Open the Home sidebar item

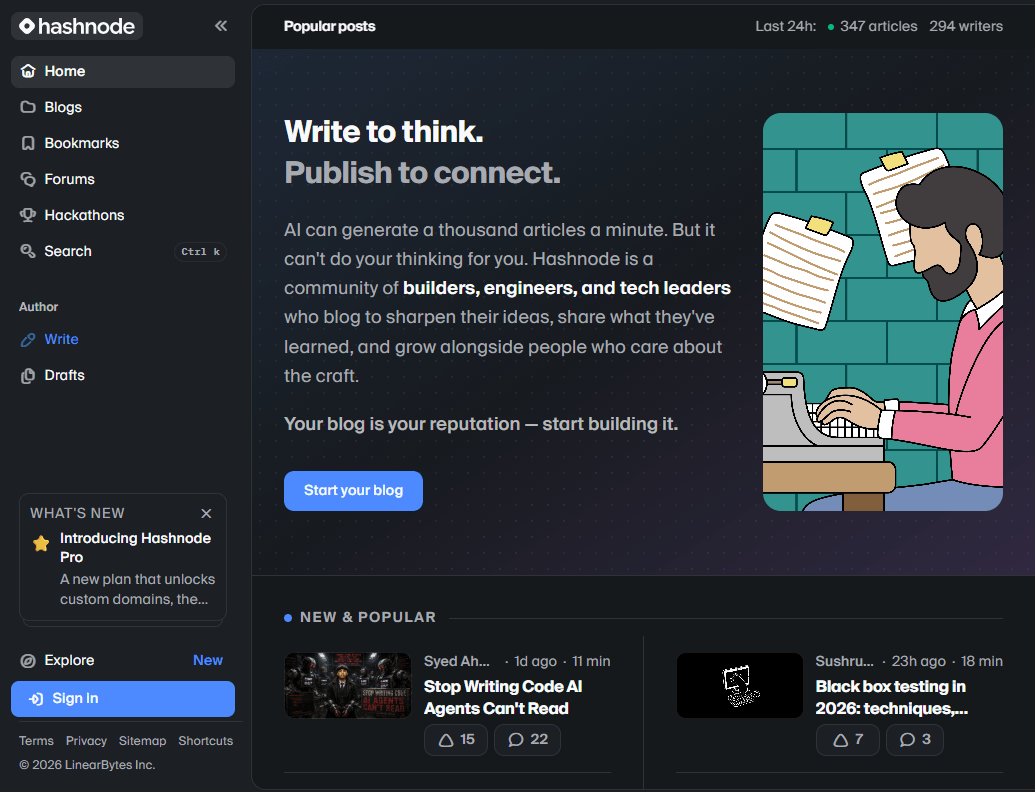point(123,71)
